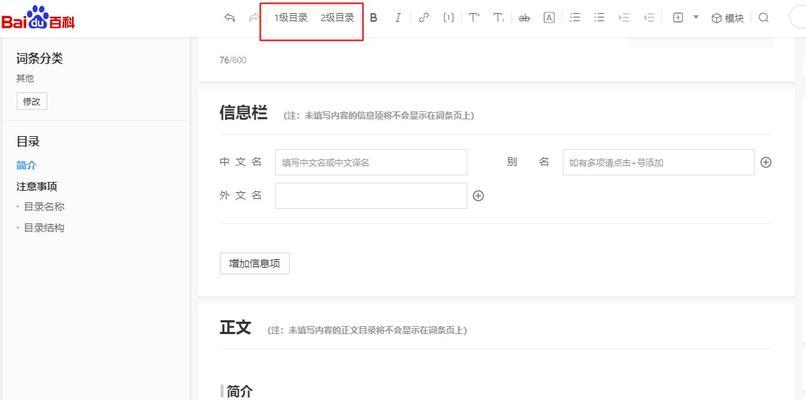Image resolution: width=806 pixels, height=400 pixels.
Task: Click the 外文名 input field
Action: click(x=371, y=196)
